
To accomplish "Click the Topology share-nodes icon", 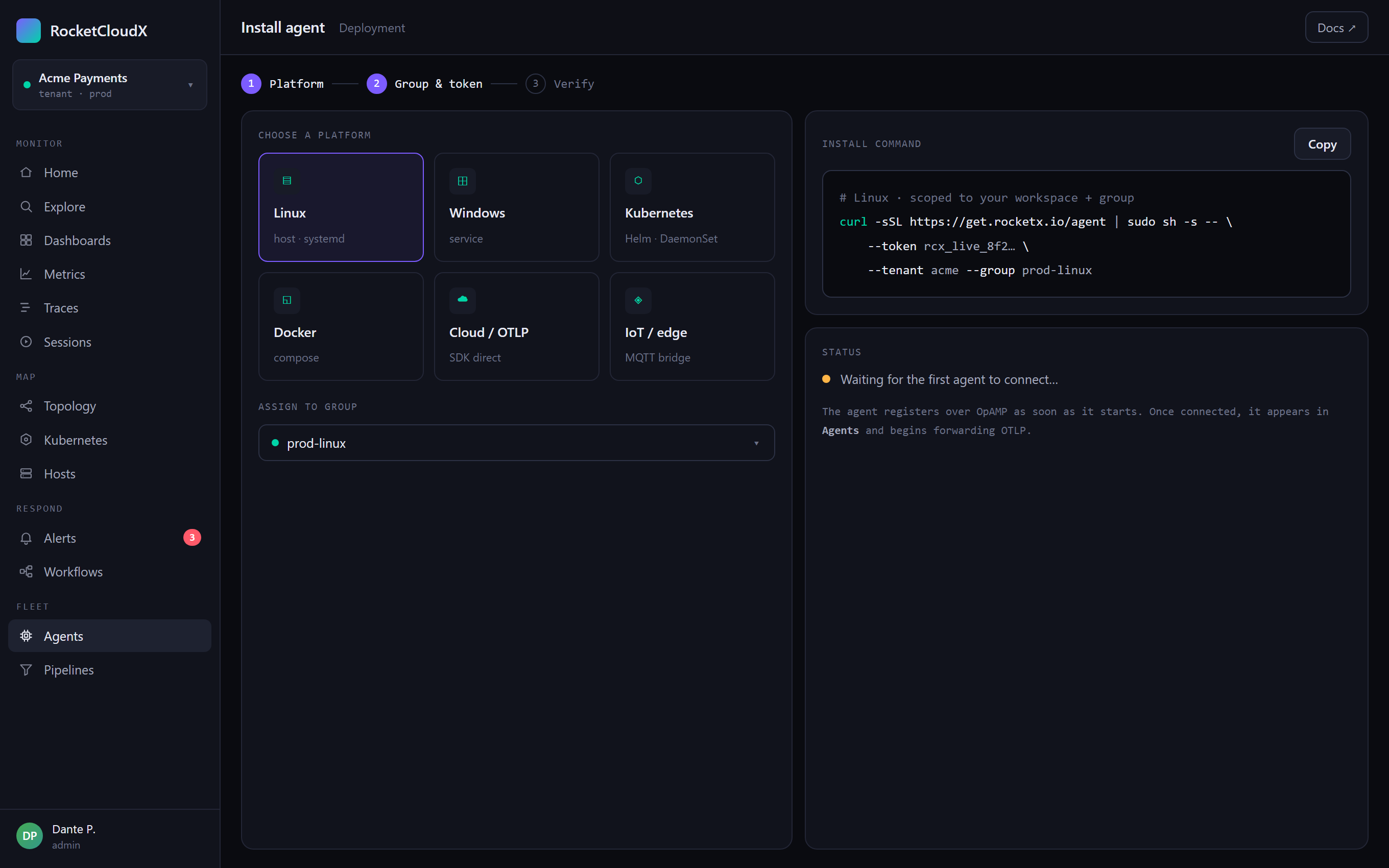I will click(26, 406).
